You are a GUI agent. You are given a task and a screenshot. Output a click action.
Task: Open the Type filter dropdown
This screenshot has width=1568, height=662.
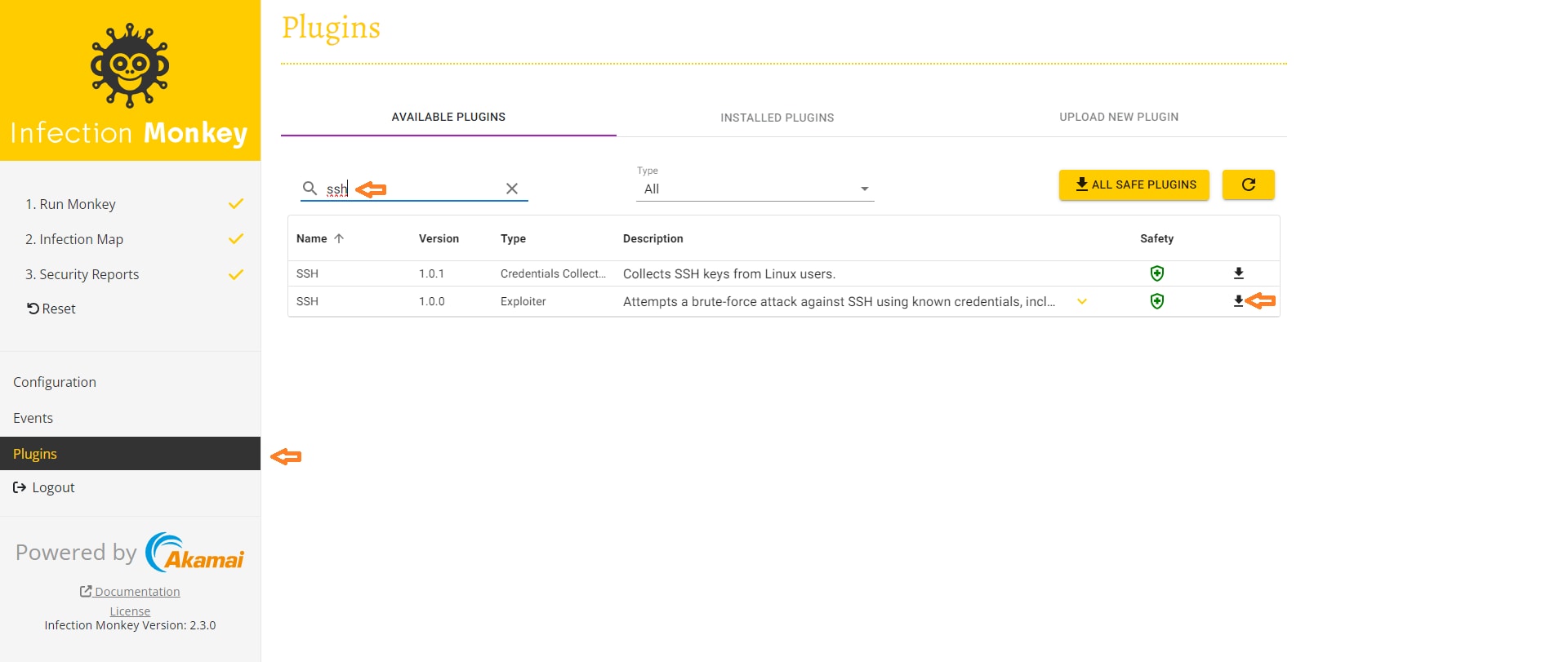pos(755,189)
